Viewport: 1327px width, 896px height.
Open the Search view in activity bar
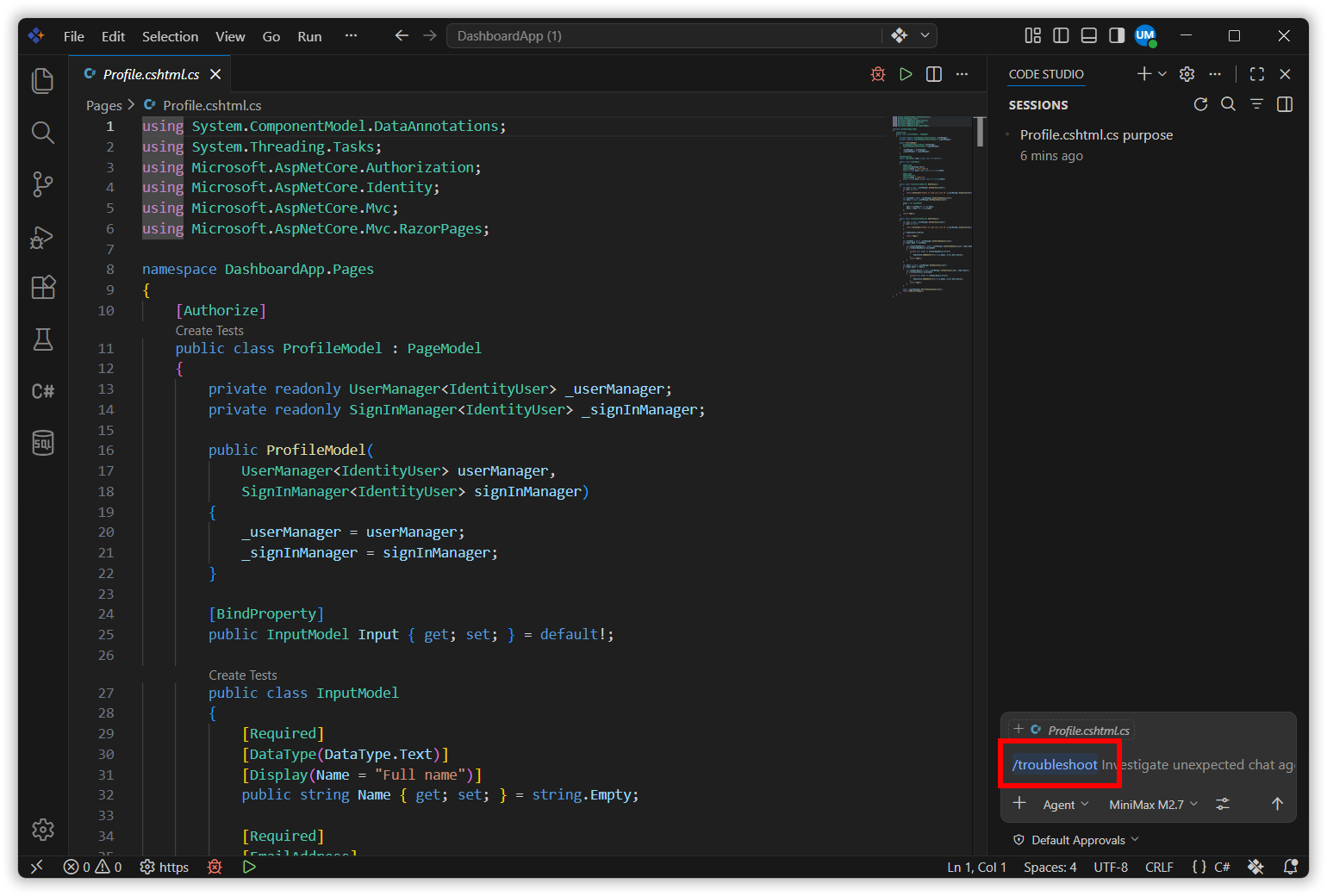pyautogui.click(x=42, y=133)
